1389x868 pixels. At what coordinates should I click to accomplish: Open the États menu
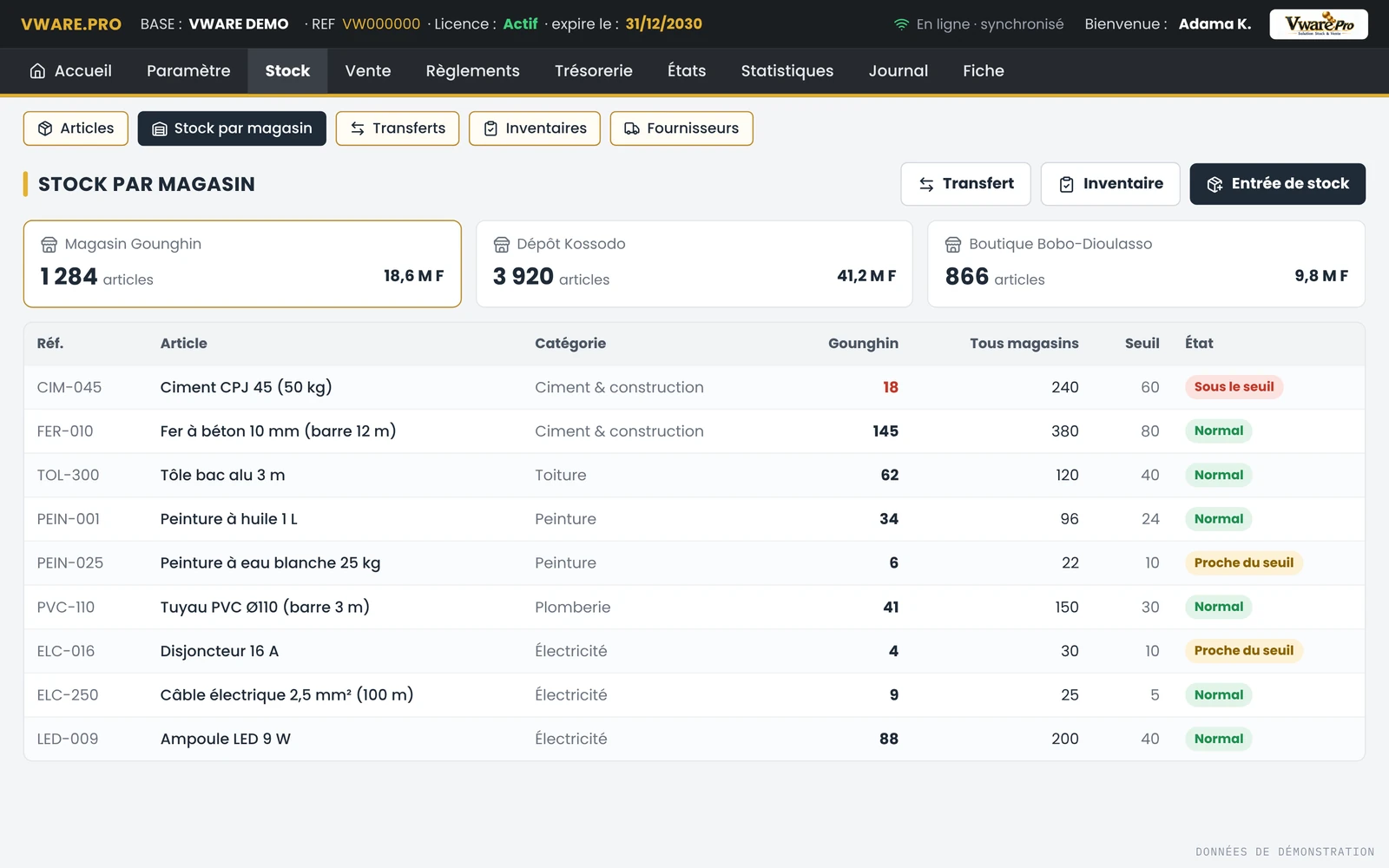(x=687, y=71)
